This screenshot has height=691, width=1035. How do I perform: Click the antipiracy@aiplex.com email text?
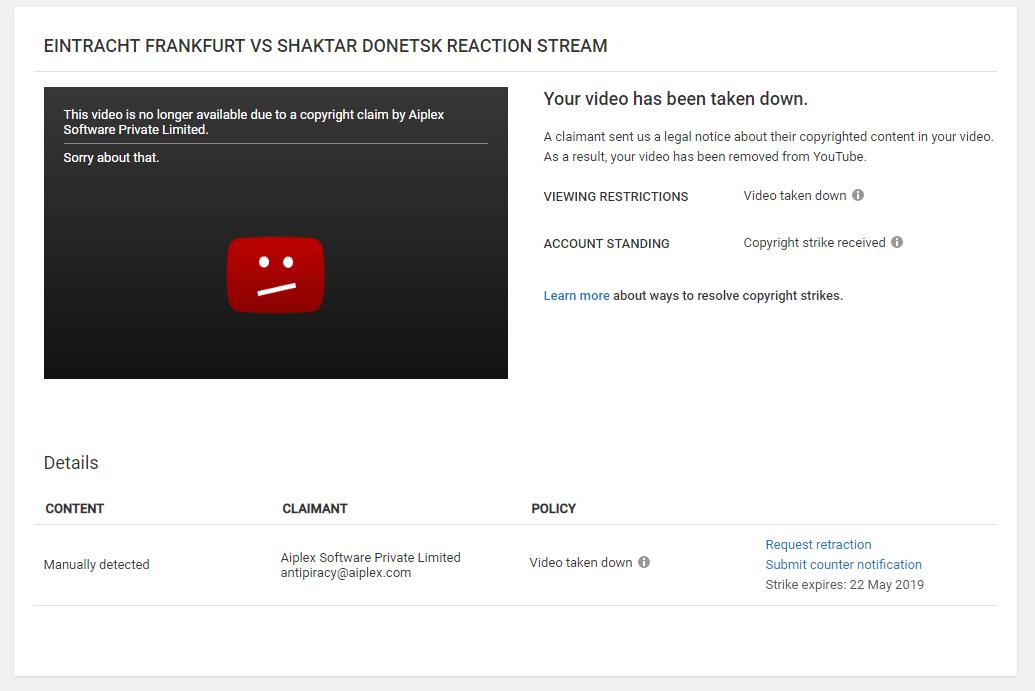coord(345,573)
